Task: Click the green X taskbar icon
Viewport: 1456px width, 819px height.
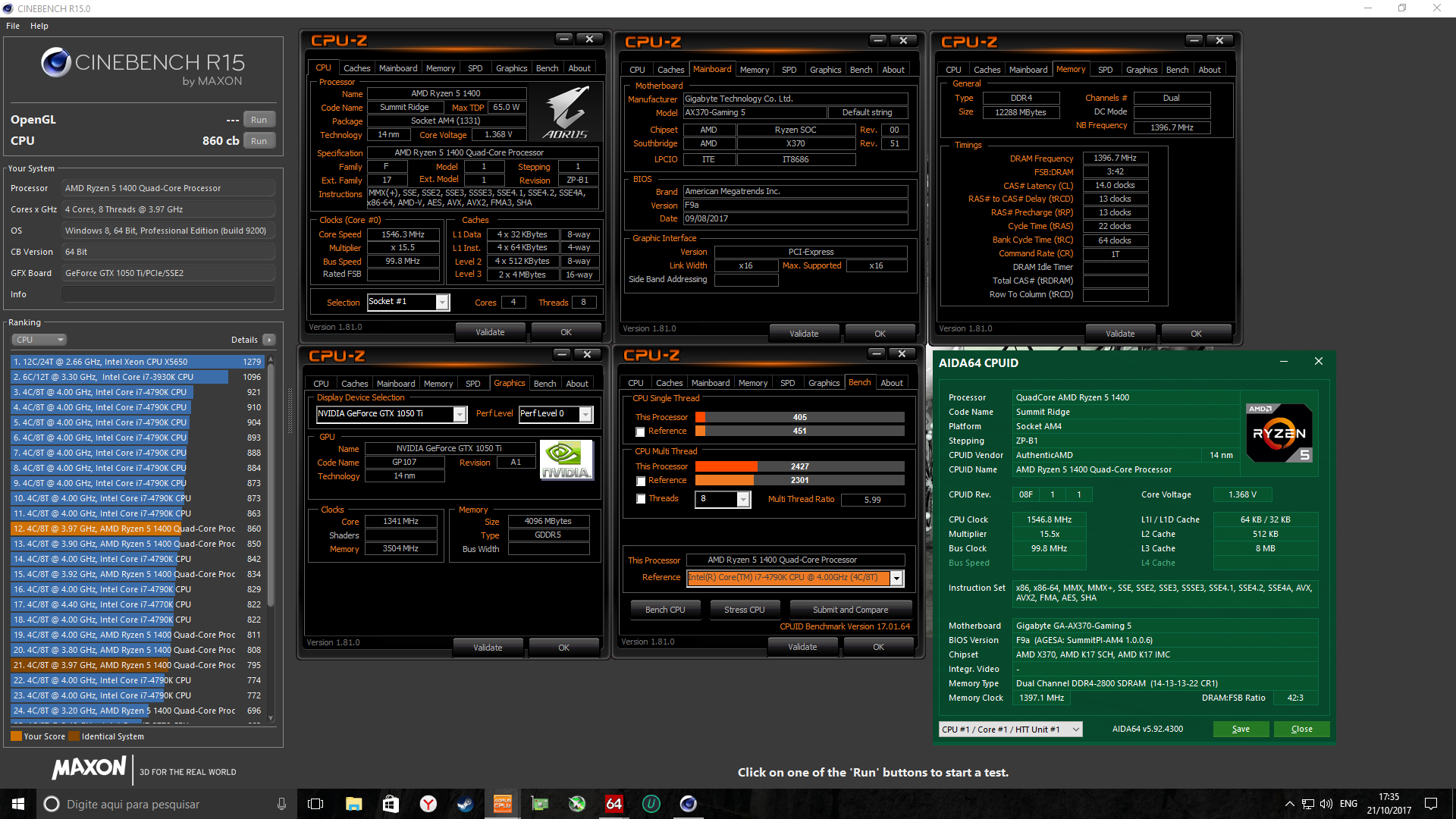Action: point(576,804)
